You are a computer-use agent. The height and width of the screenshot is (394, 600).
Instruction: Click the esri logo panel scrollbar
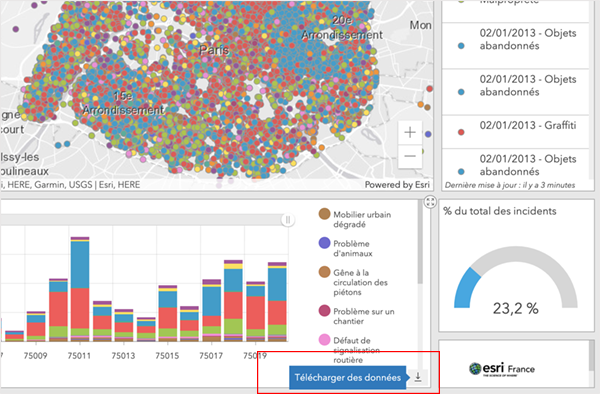(x=592, y=356)
